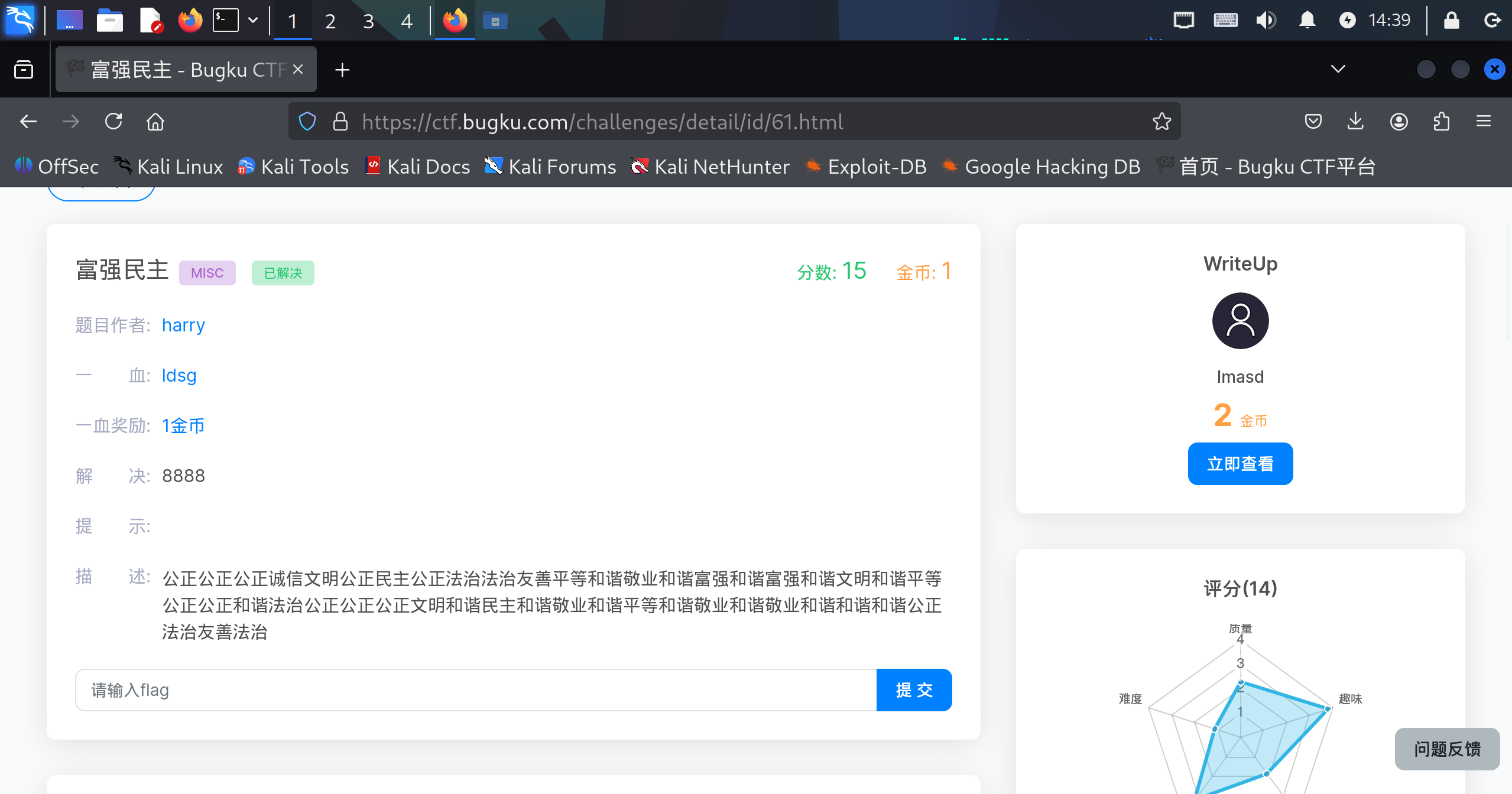The height and width of the screenshot is (794, 1512).
Task: Open the network connection tray icon
Action: [x=1183, y=21]
